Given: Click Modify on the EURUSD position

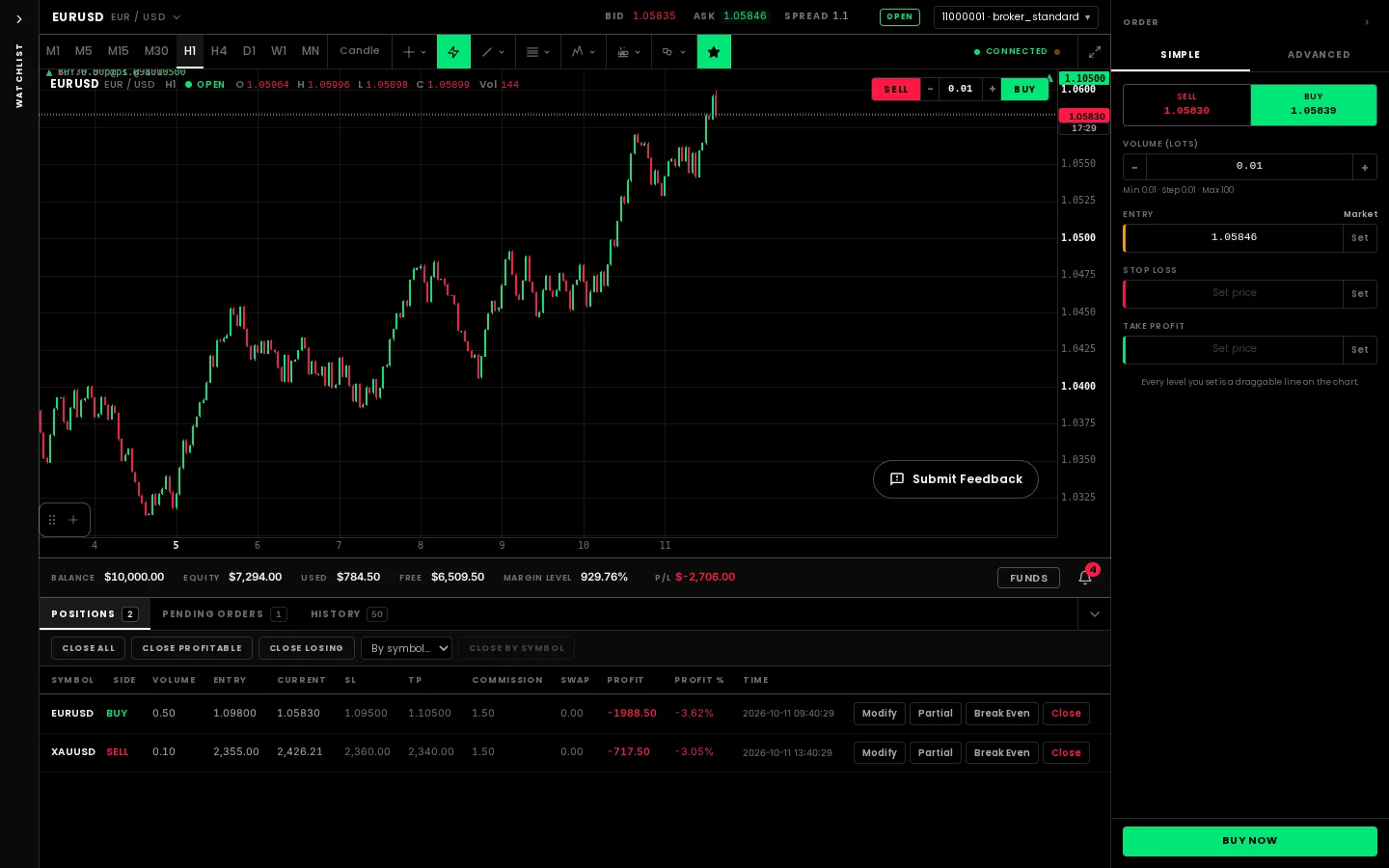Looking at the screenshot, I should pyautogui.click(x=880, y=714).
